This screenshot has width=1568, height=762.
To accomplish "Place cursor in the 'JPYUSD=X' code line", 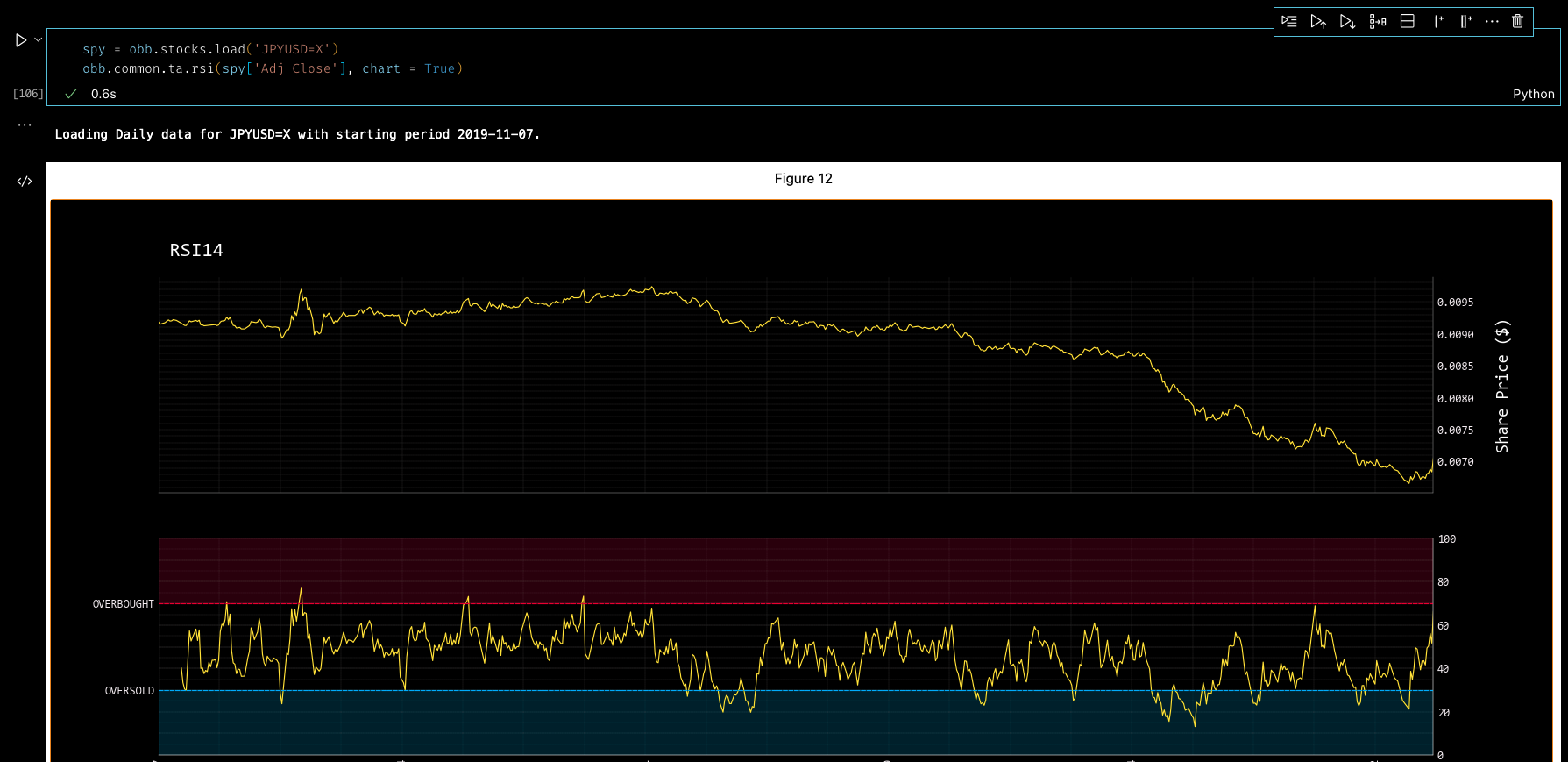I will pos(210,49).
